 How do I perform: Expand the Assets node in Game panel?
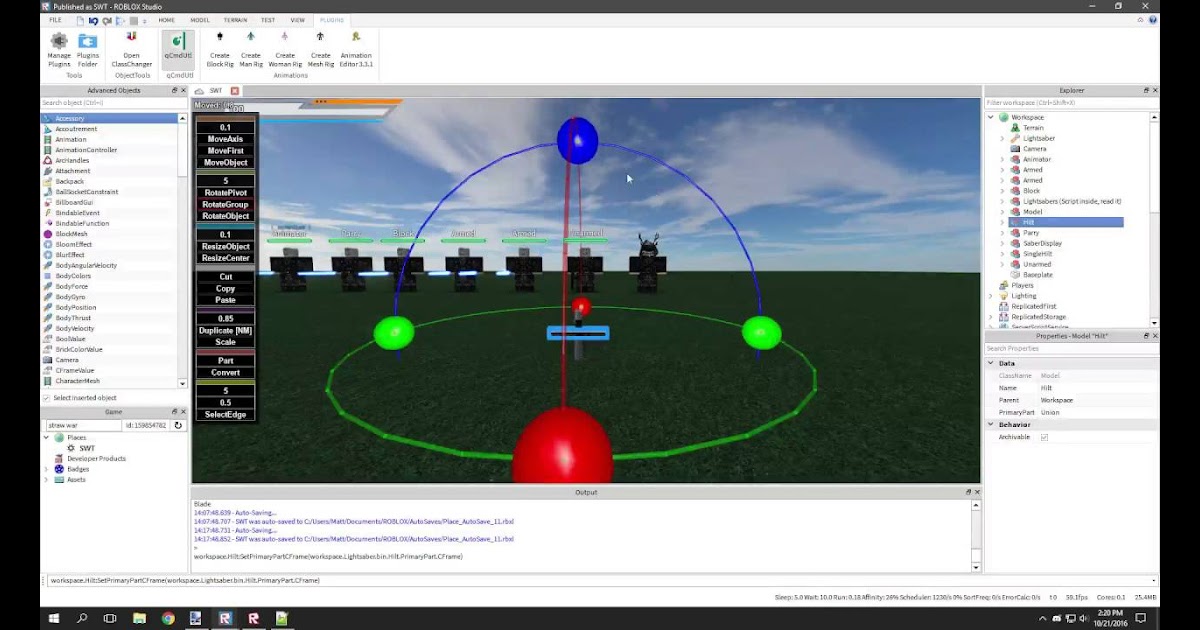[46, 479]
